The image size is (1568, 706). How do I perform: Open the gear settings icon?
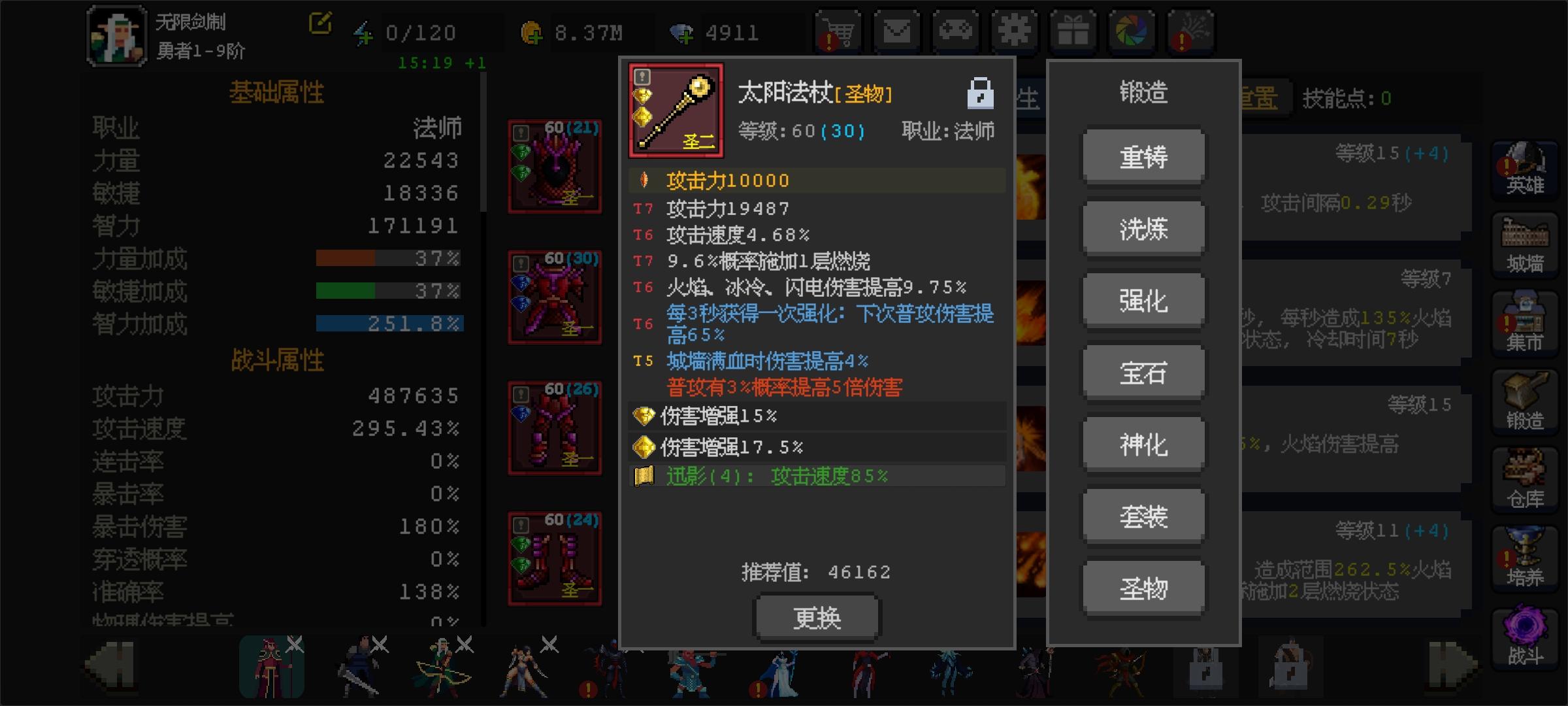1014,31
